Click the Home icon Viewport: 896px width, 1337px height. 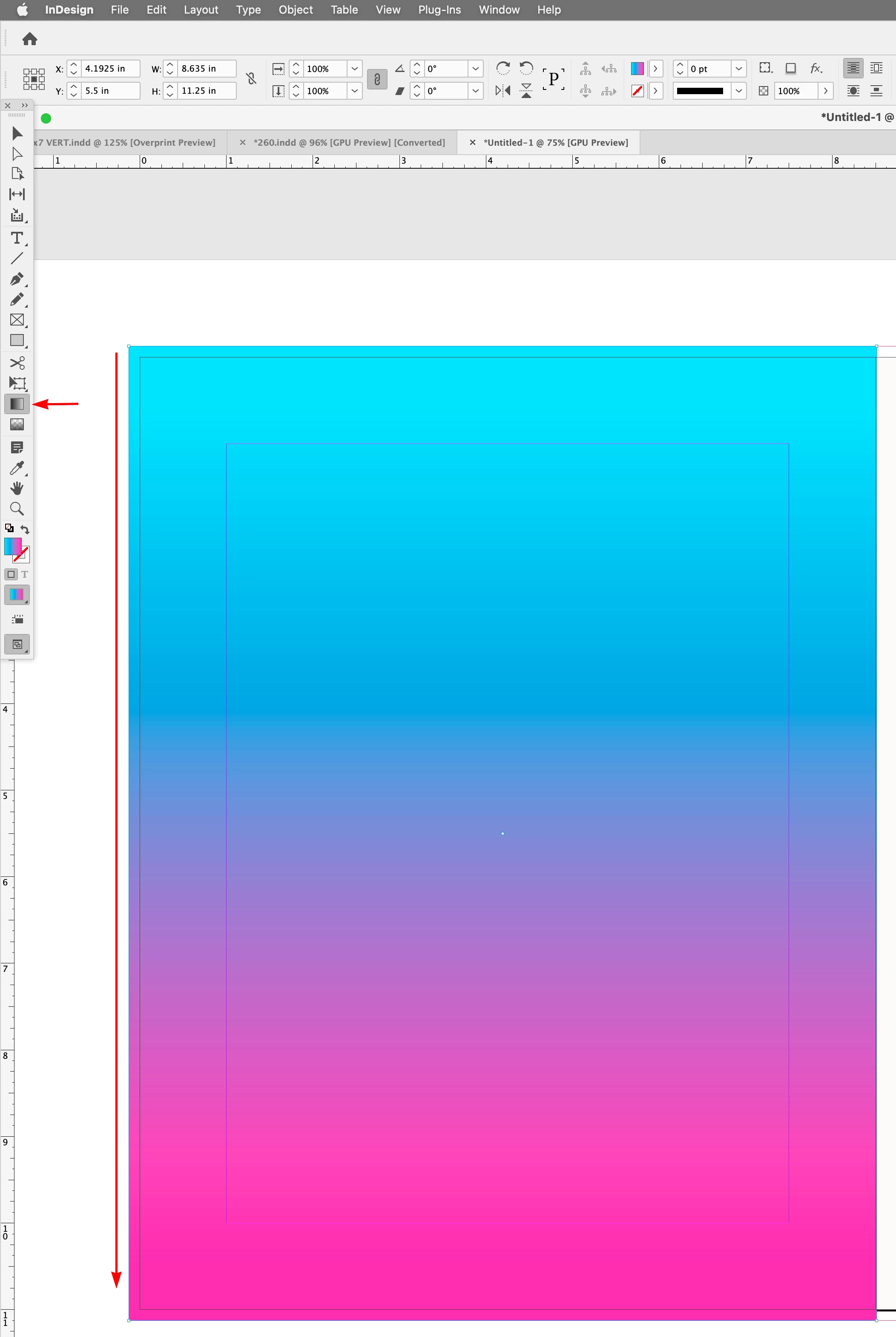pos(30,39)
